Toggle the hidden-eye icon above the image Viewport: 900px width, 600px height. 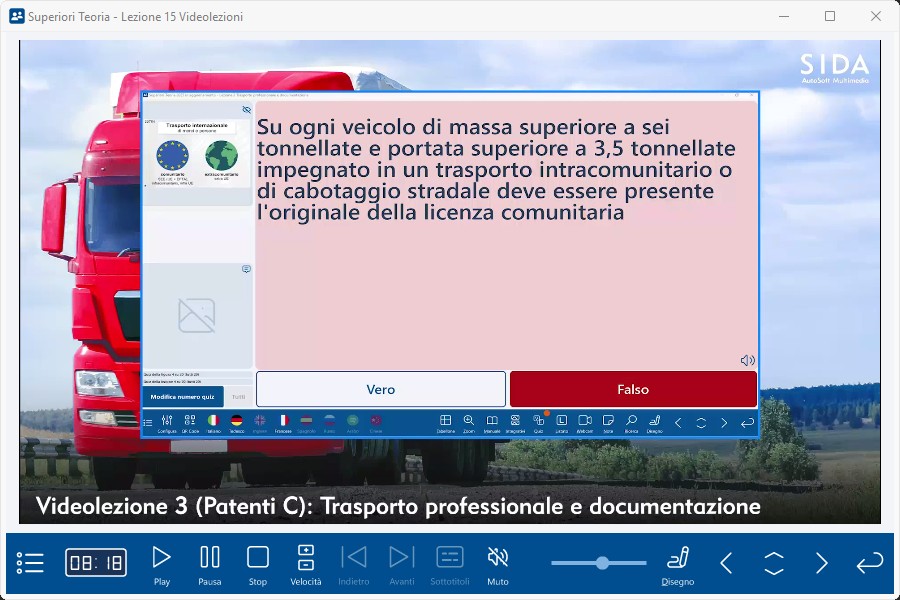[x=246, y=110]
